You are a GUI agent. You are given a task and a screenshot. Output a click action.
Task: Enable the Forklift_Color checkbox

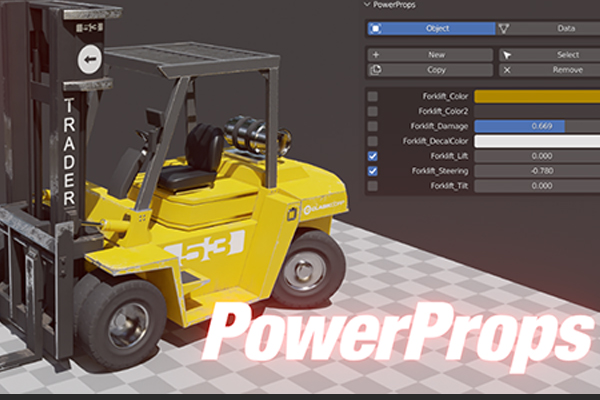[373, 96]
